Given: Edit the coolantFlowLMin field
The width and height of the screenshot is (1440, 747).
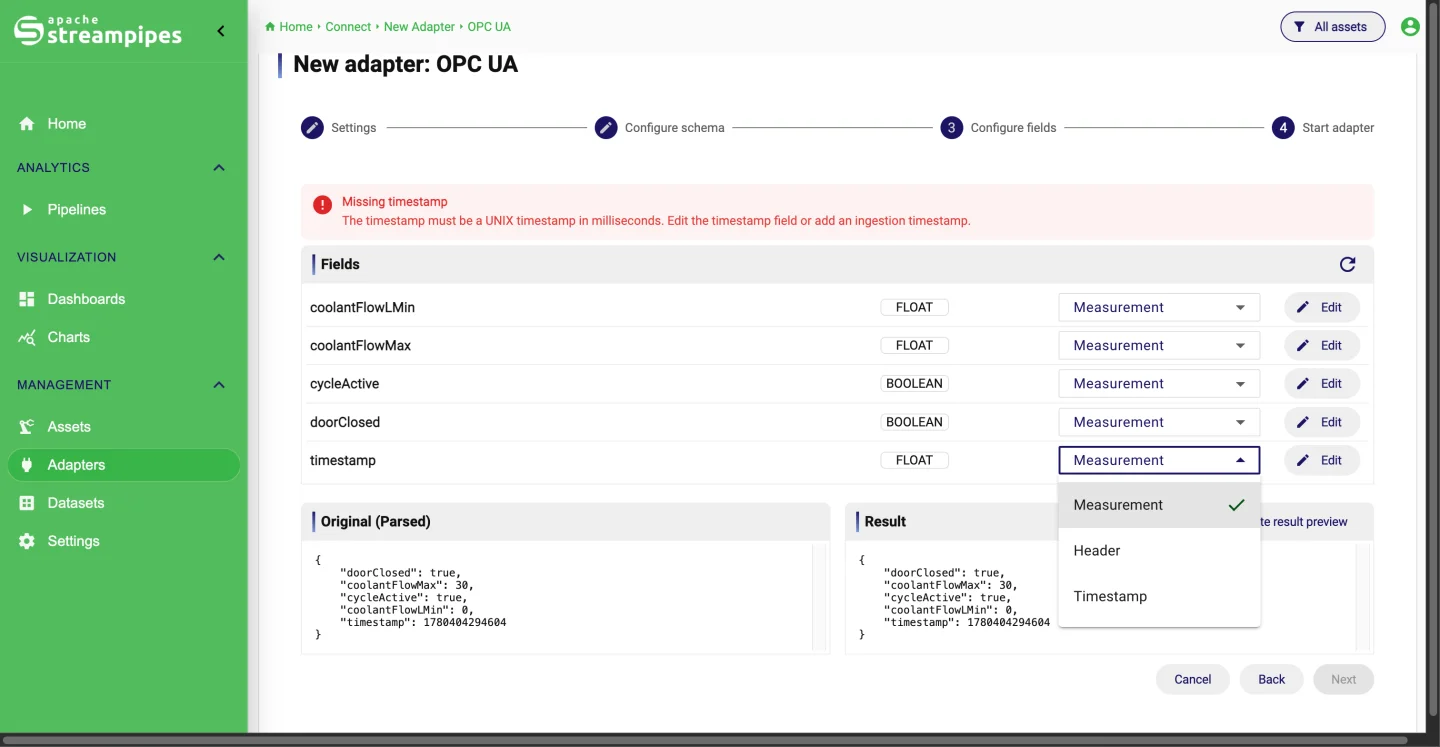Looking at the screenshot, I should tap(1321, 308).
